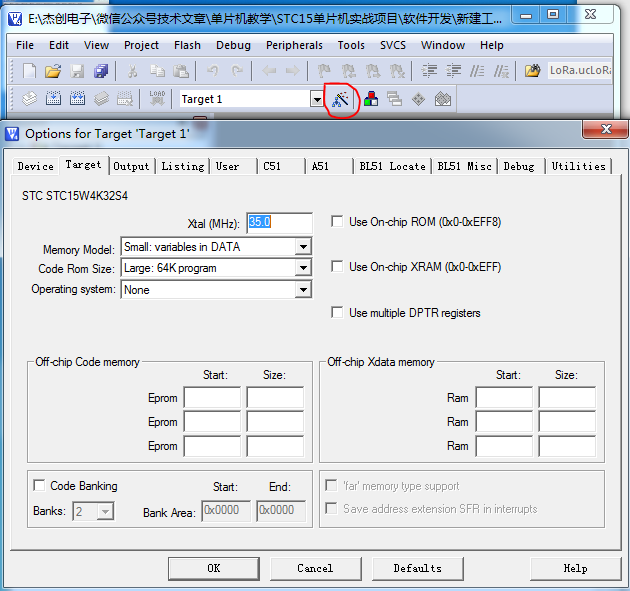Enable Use On-chip XRAM checkbox
The width and height of the screenshot is (630, 591).
tap(337, 266)
